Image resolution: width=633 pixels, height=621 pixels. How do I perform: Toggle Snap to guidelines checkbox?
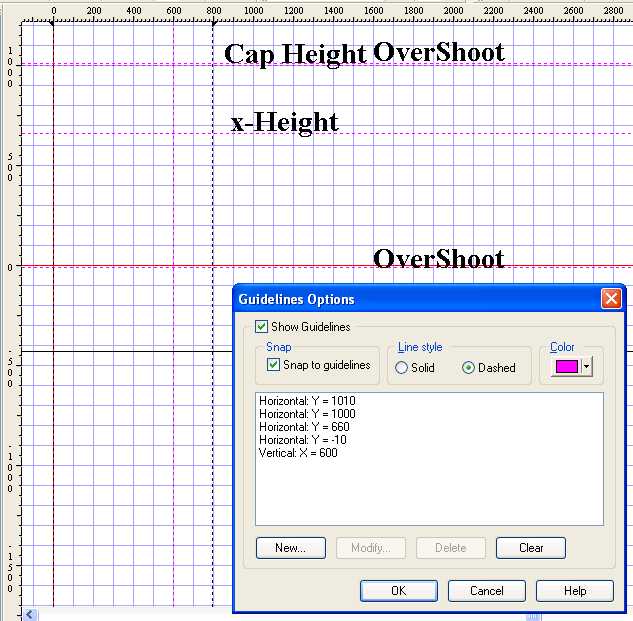(x=273, y=365)
